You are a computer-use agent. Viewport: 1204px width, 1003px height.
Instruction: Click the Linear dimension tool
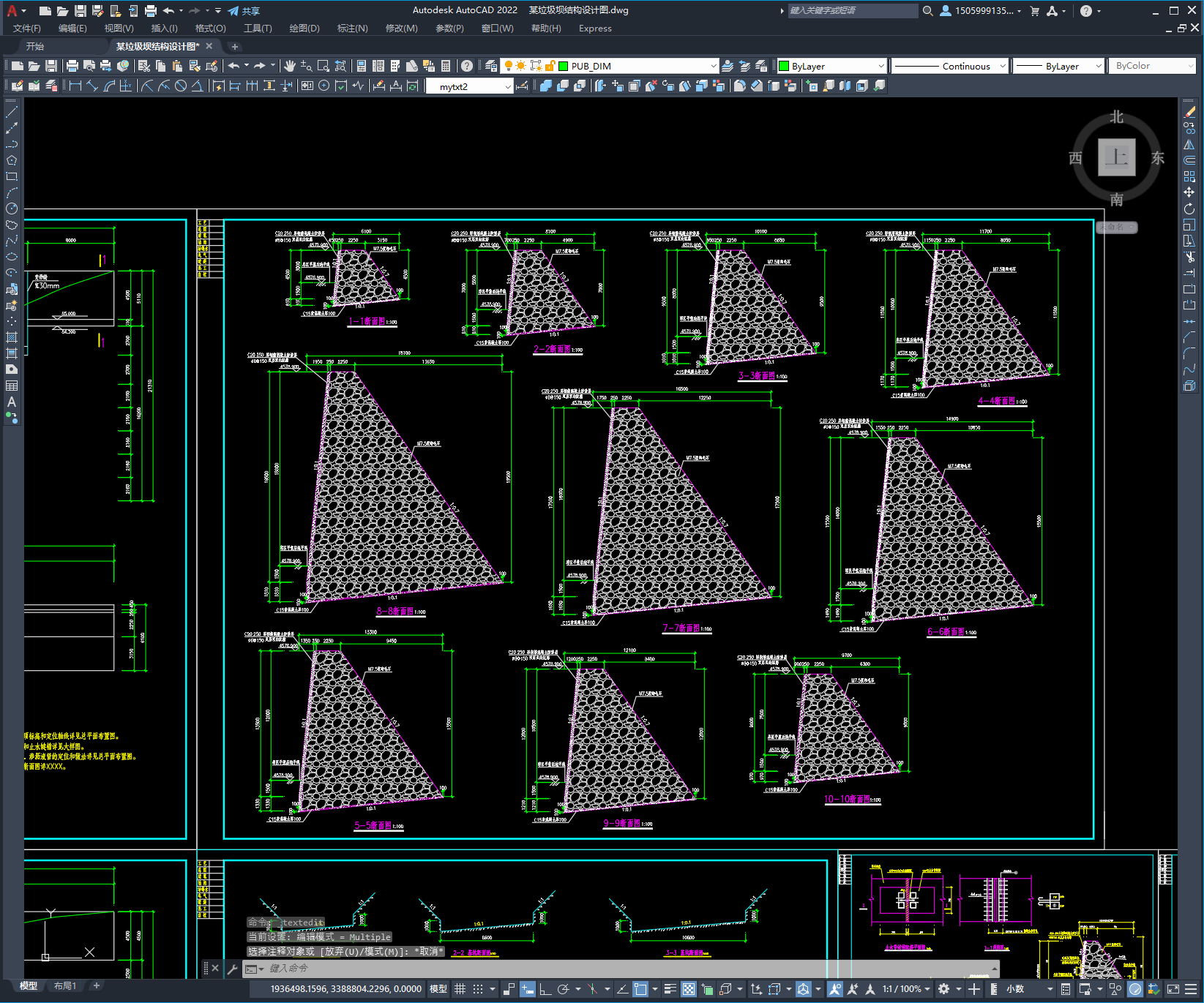click(x=75, y=86)
